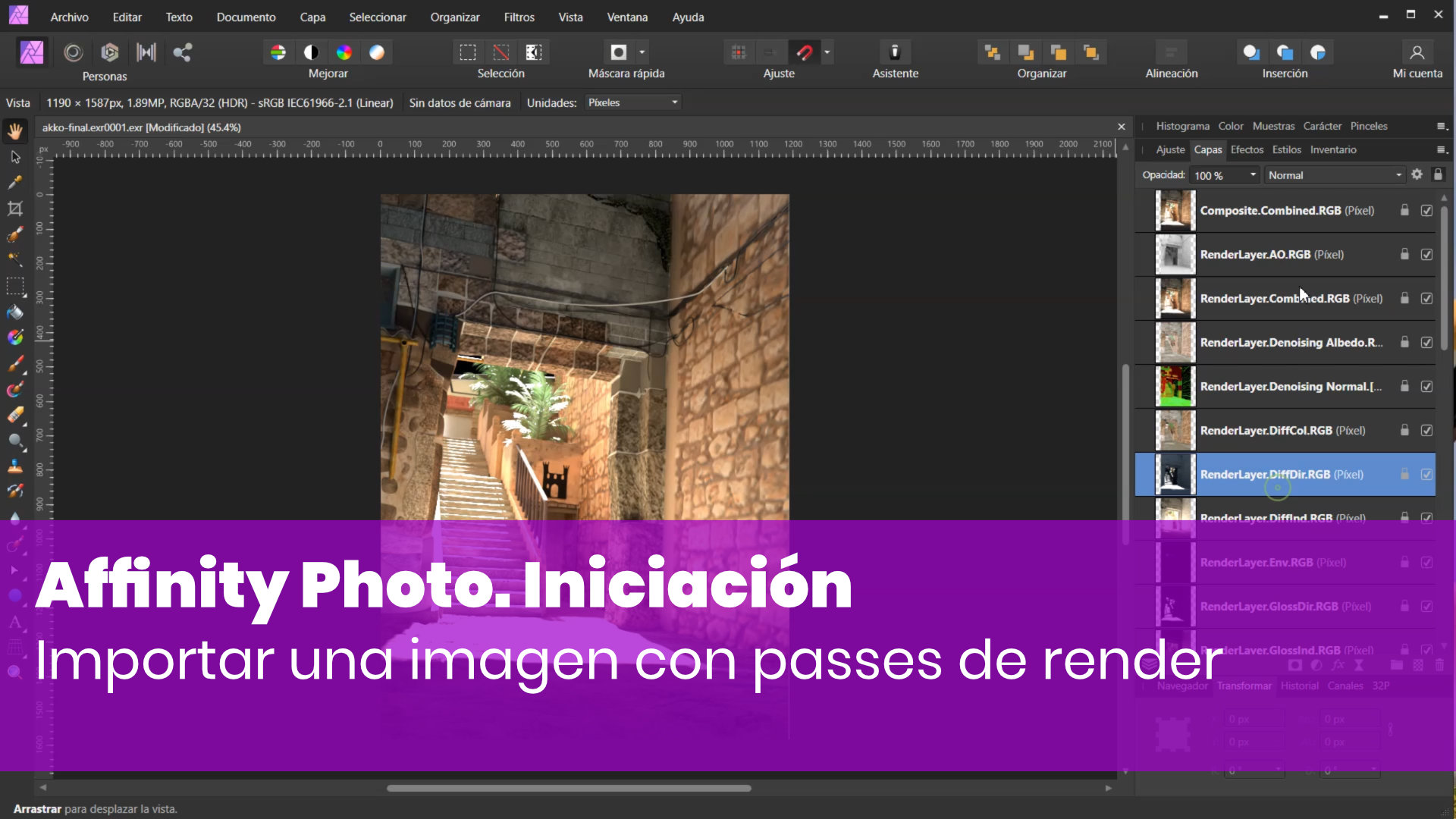
Task: Open the Asistente assistant options
Action: 895,52
